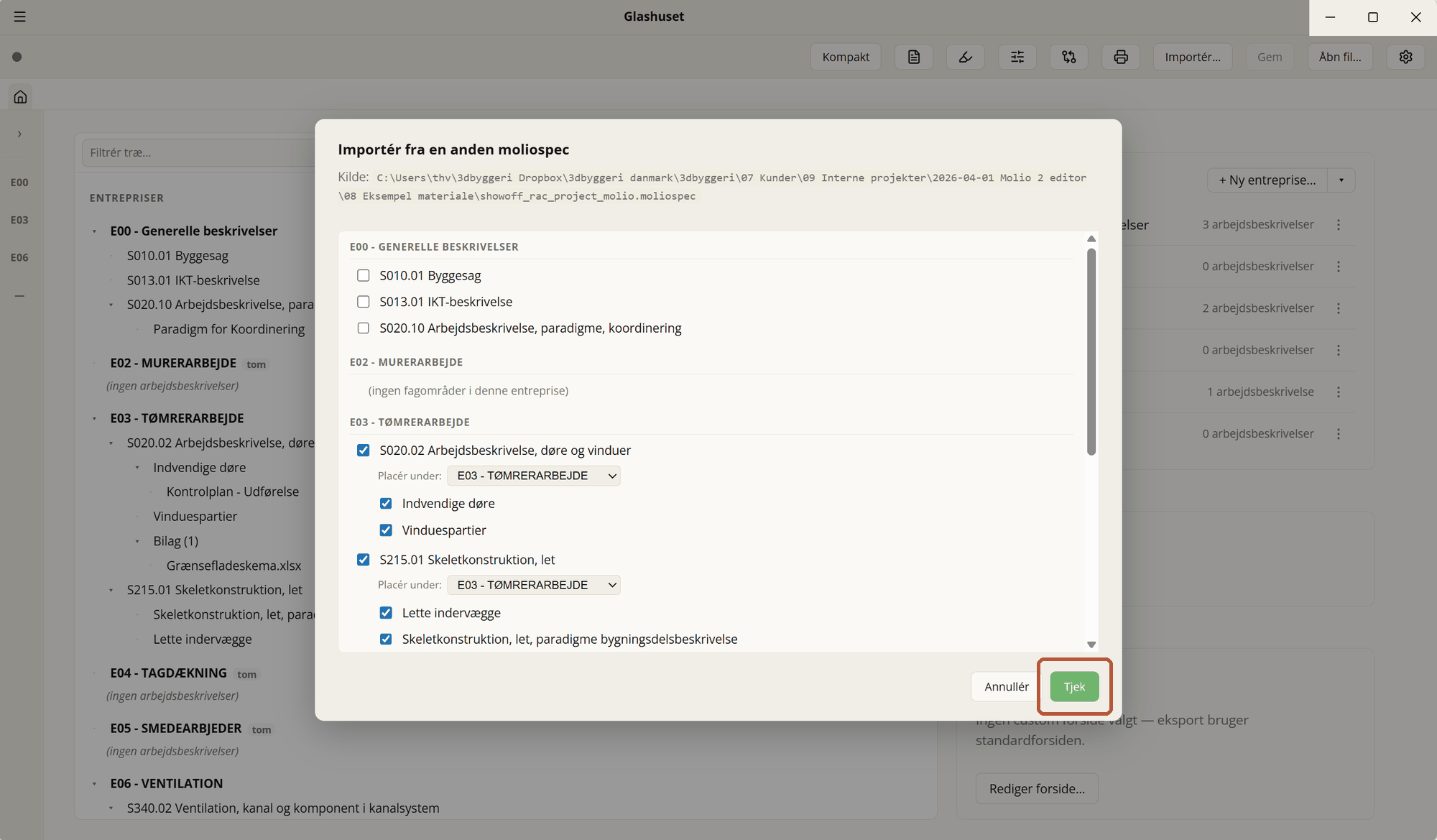Check S020.10 Arbejdsbeskrivelse, paradigme, koordinering checkbox
Screen dimensions: 1437x840
pyautogui.click(x=364, y=328)
